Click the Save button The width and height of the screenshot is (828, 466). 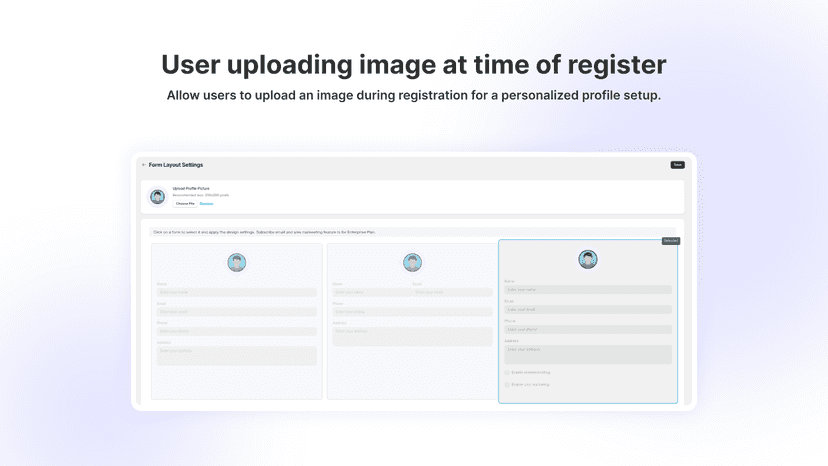pyautogui.click(x=678, y=165)
